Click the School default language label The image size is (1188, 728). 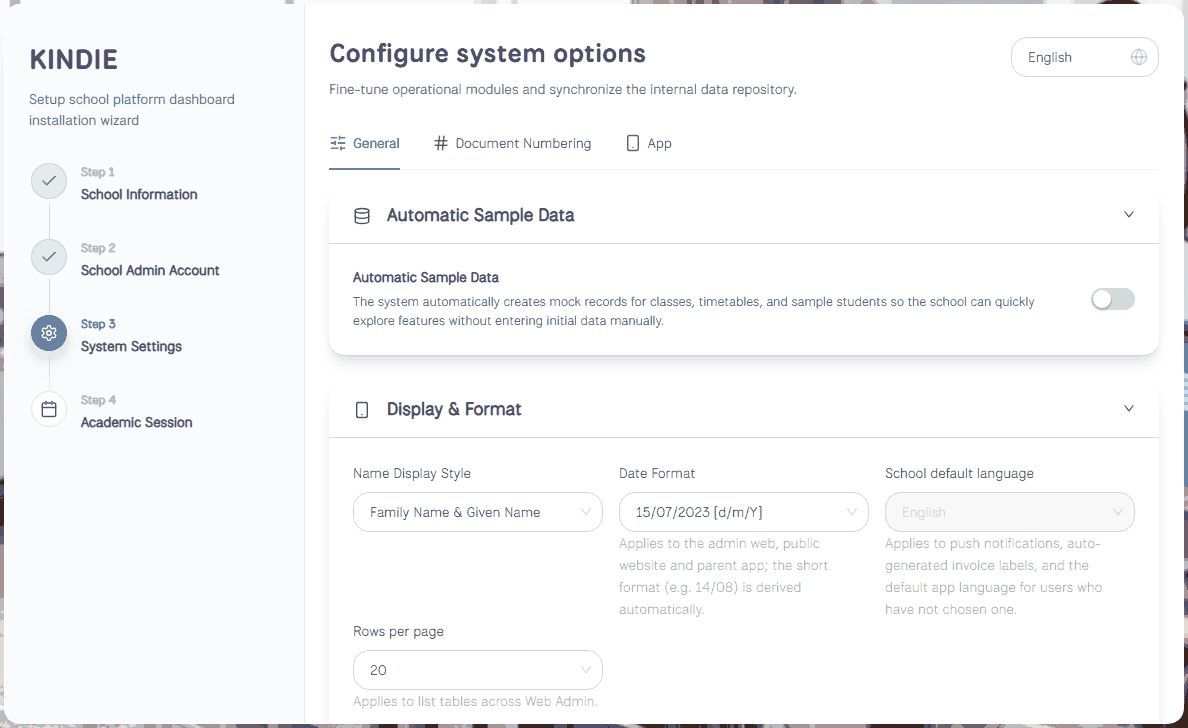pyautogui.click(x=959, y=473)
